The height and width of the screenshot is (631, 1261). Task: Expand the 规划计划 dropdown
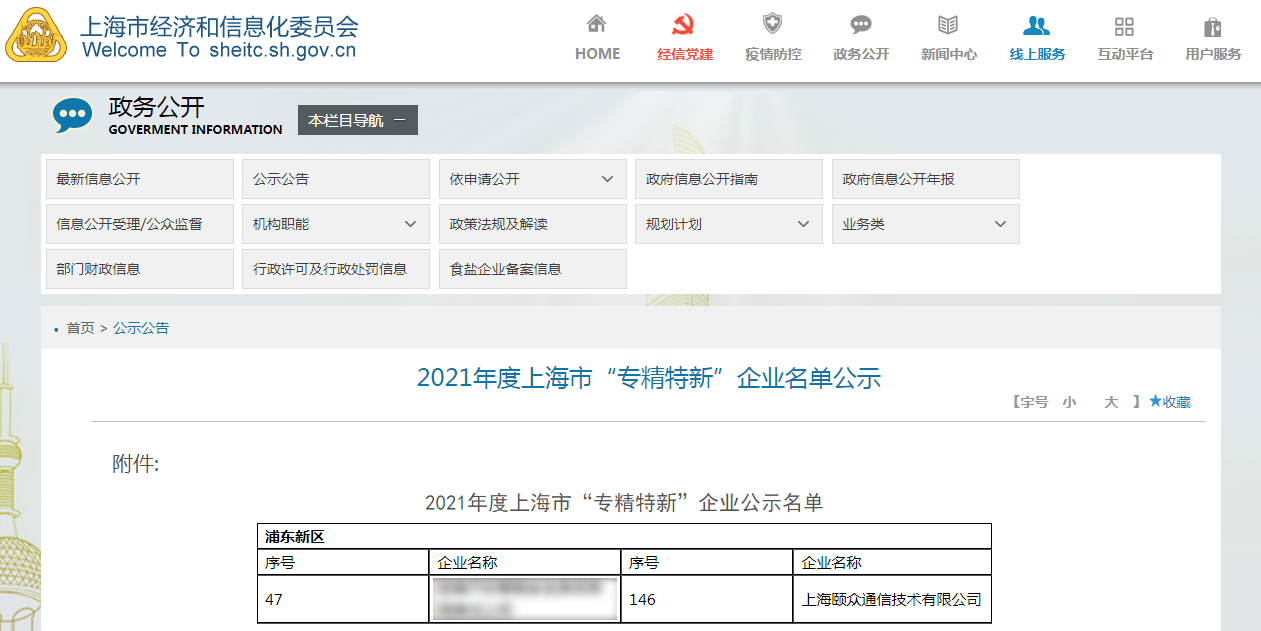[803, 224]
